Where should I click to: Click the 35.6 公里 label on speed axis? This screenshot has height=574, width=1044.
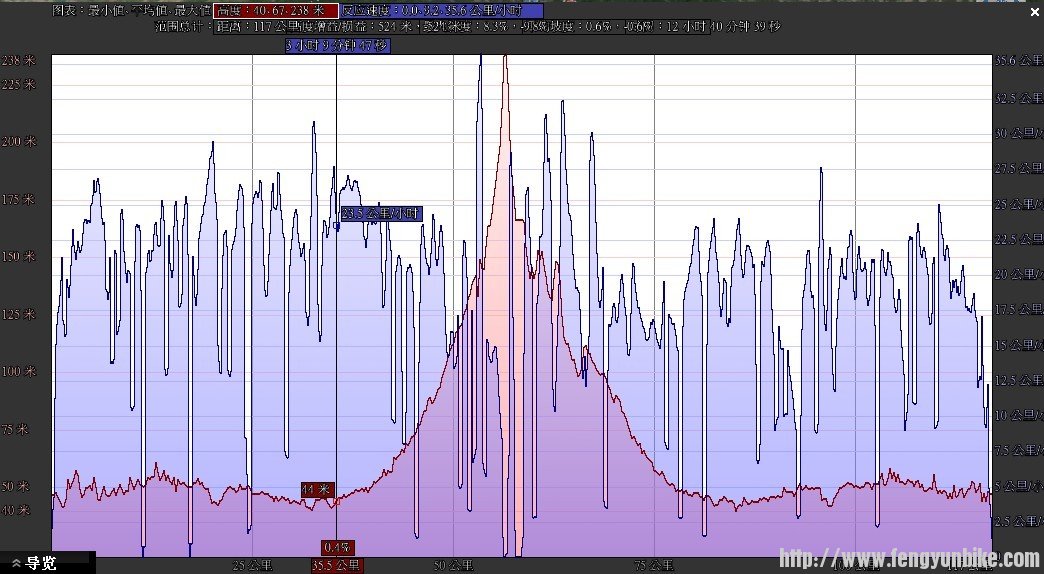click(1018, 61)
